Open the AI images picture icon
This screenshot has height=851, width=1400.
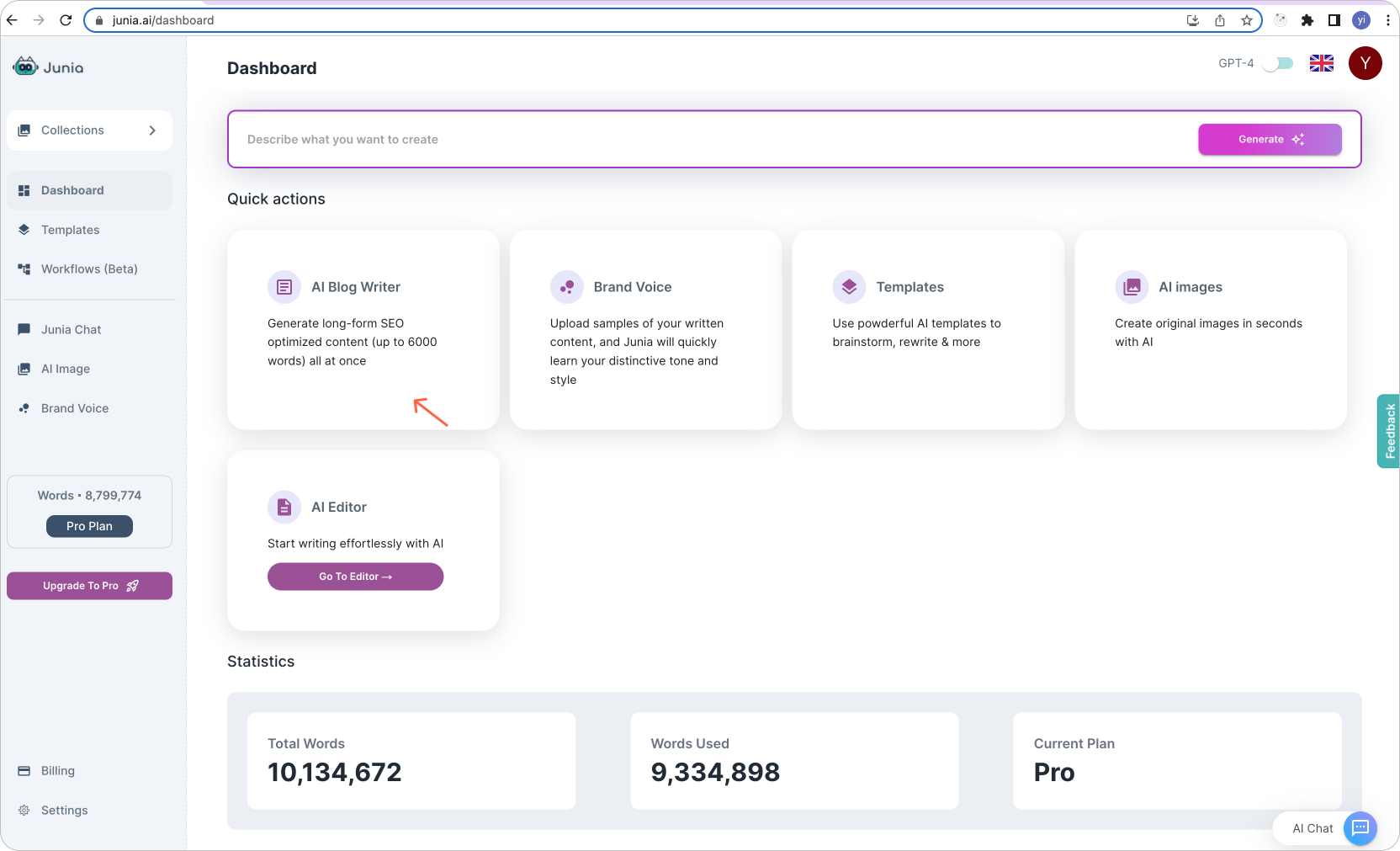1132,286
